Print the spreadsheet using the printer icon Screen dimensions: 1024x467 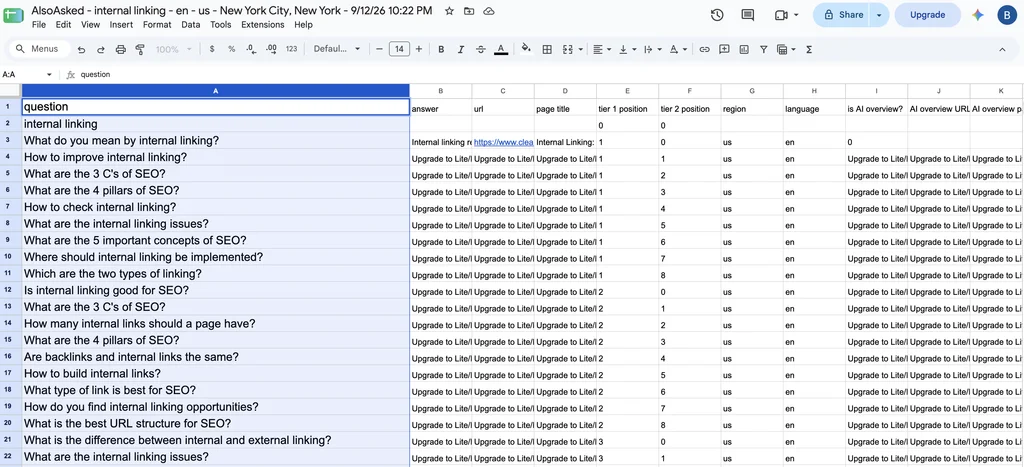point(120,49)
